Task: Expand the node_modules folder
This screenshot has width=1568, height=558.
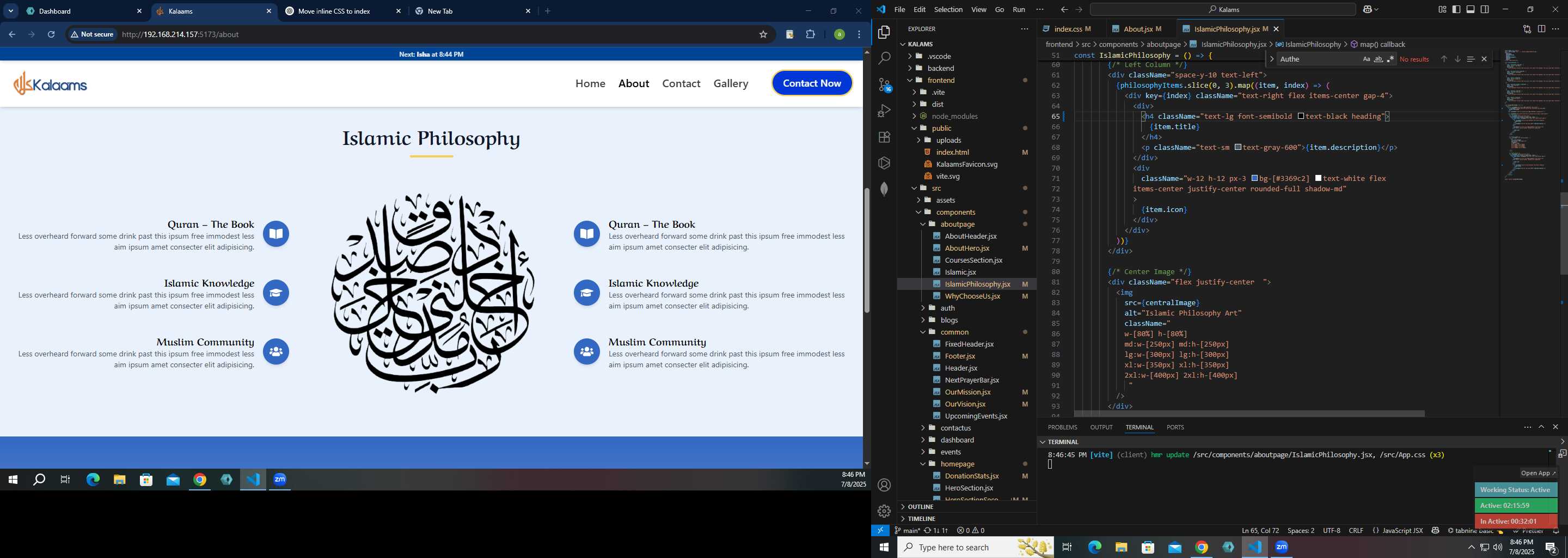Action: tap(966, 117)
